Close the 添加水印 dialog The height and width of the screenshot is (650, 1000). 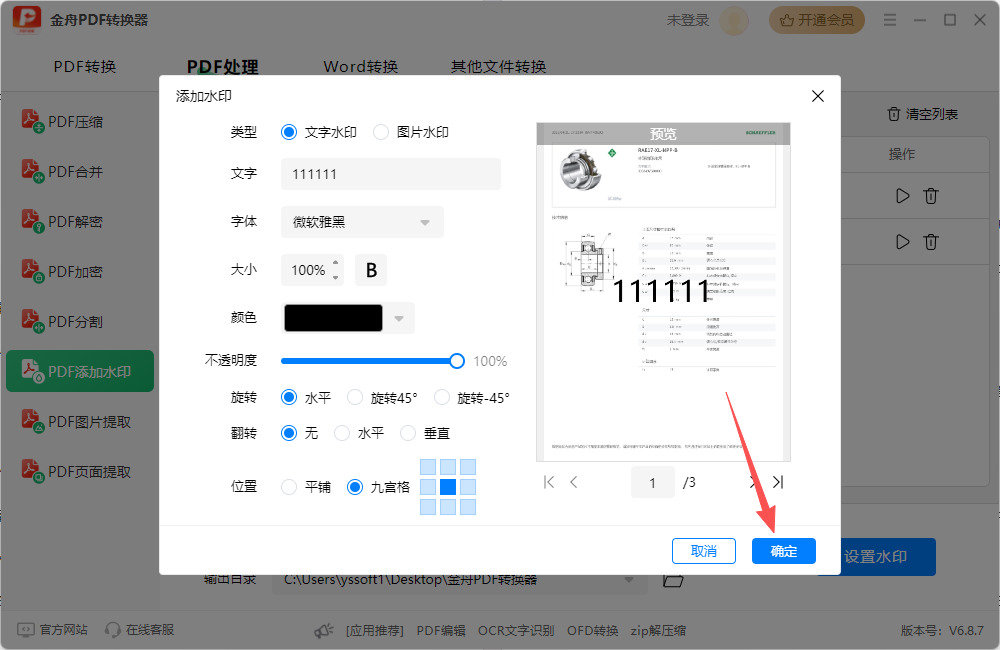[818, 96]
